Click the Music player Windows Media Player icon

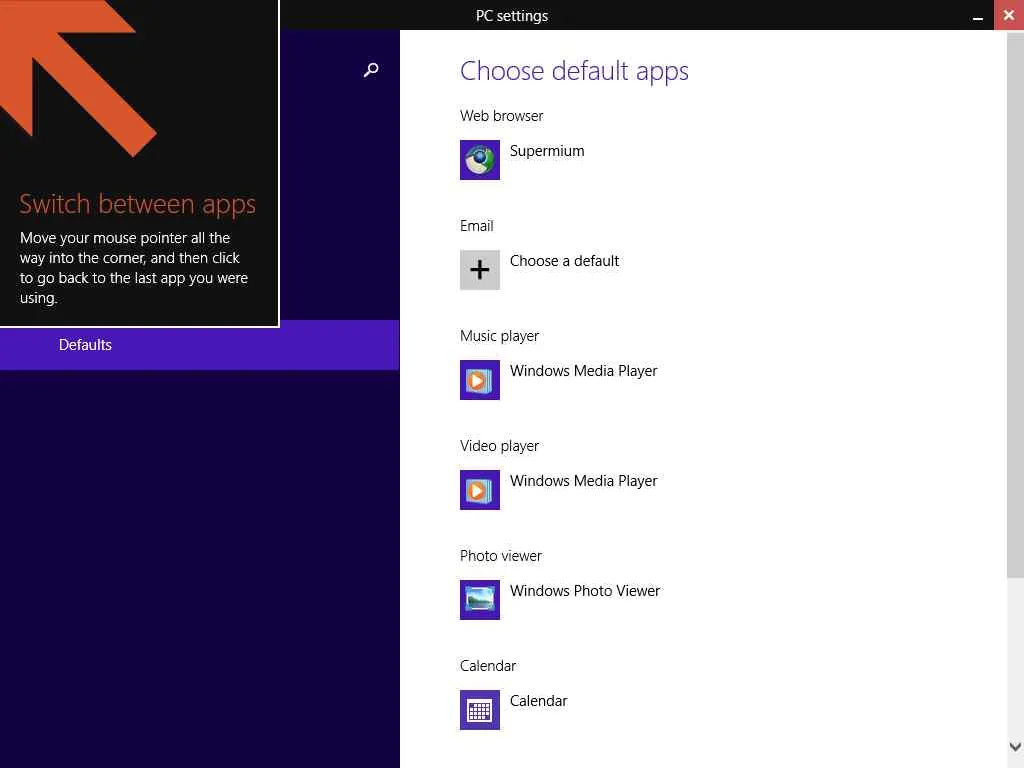pyautogui.click(x=479, y=379)
